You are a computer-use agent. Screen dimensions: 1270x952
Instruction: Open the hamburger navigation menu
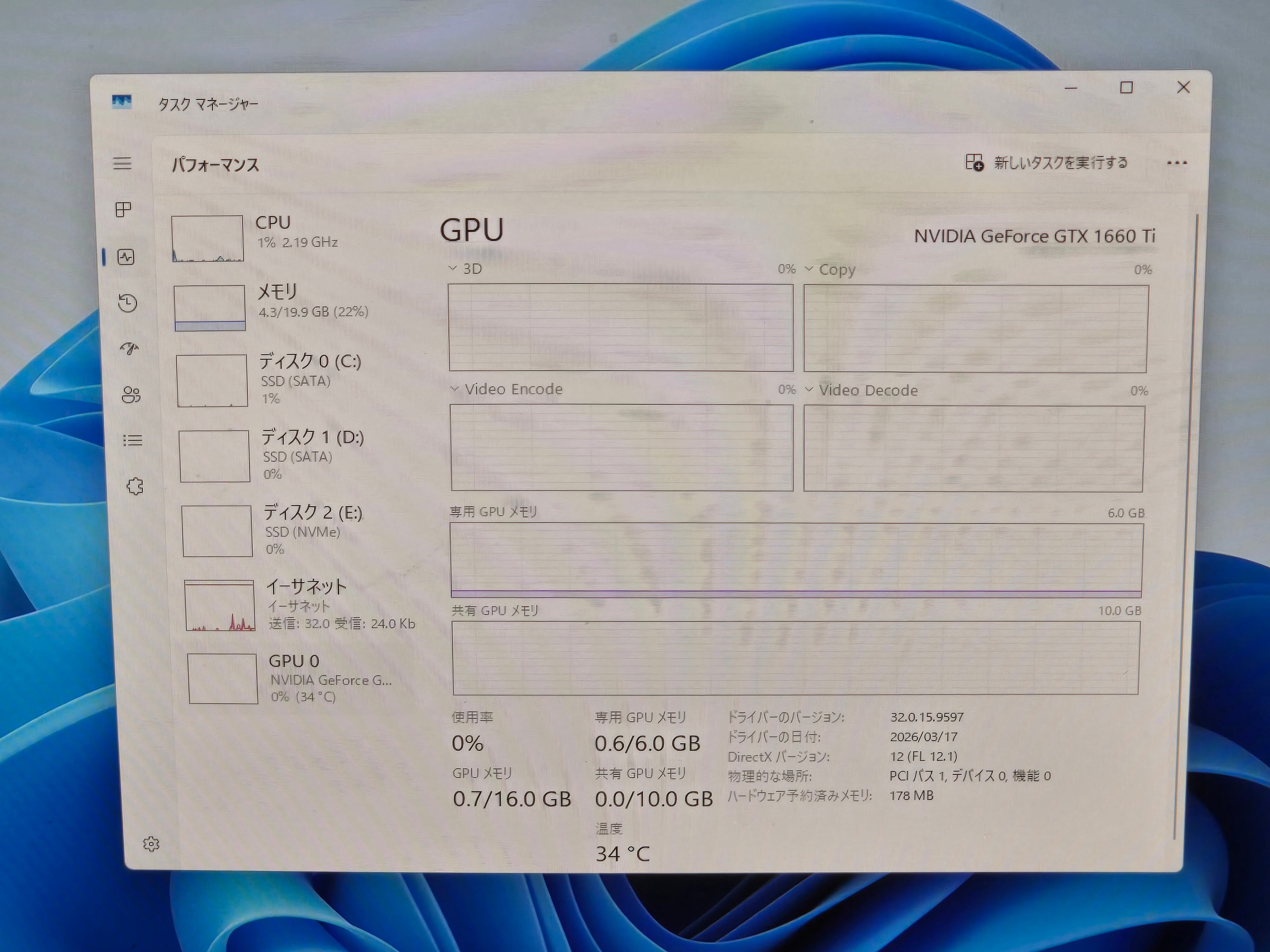pyautogui.click(x=122, y=163)
